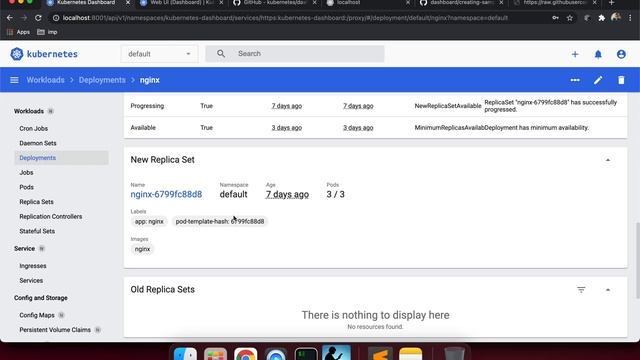The width and height of the screenshot is (640, 360).
Task: Go to the Deployments breadcrumb
Action: click(x=102, y=80)
